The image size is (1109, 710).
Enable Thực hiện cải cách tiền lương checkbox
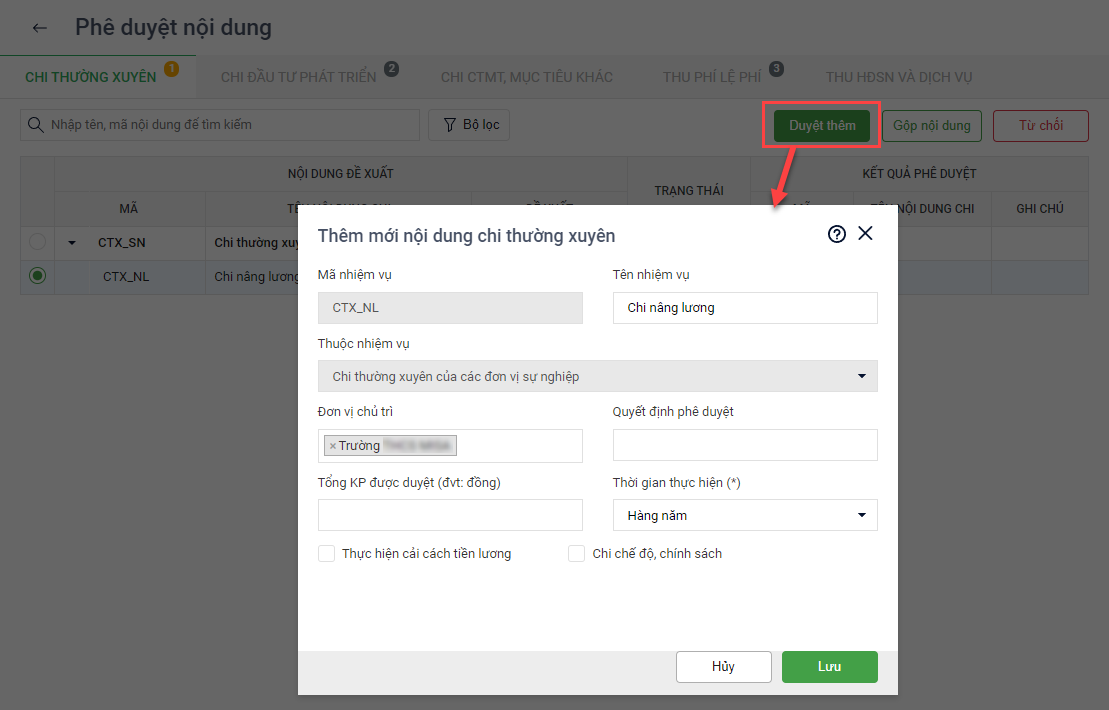click(x=326, y=553)
